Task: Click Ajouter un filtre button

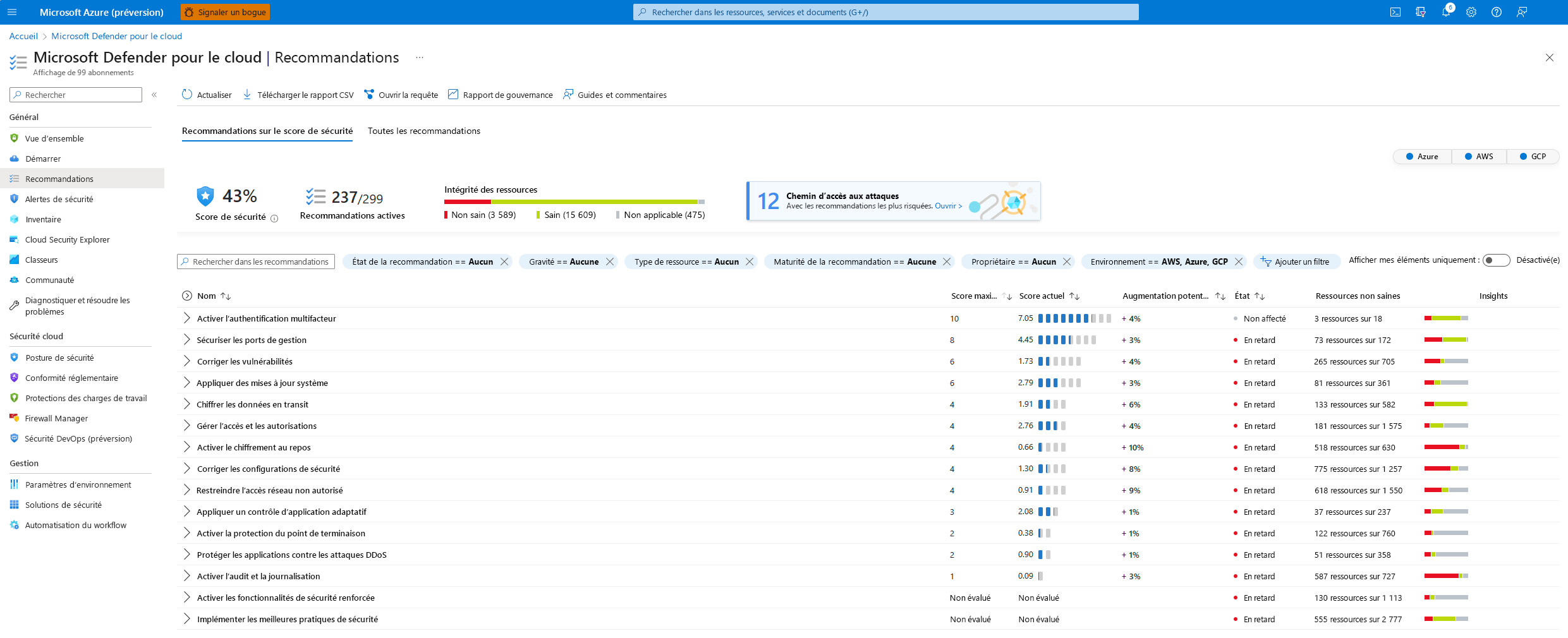Action: (x=1296, y=262)
